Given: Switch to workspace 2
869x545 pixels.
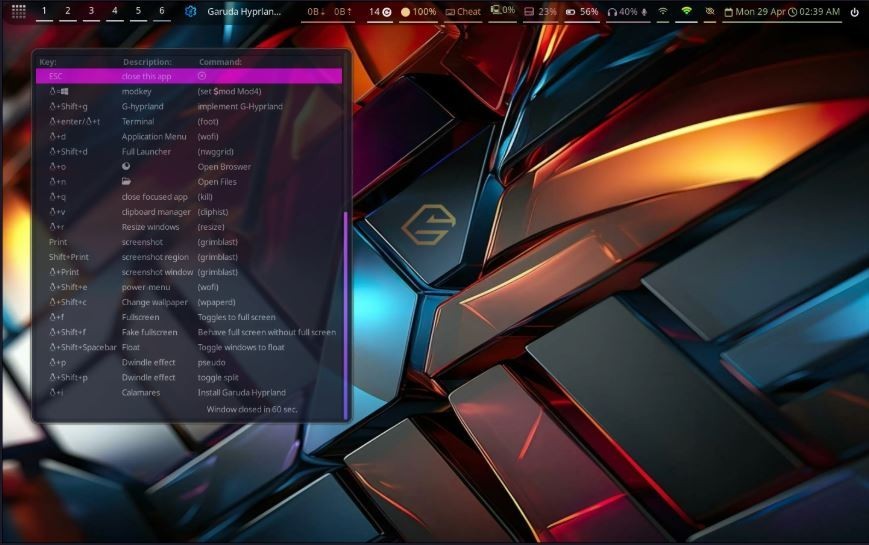Looking at the screenshot, I should click(x=68, y=11).
